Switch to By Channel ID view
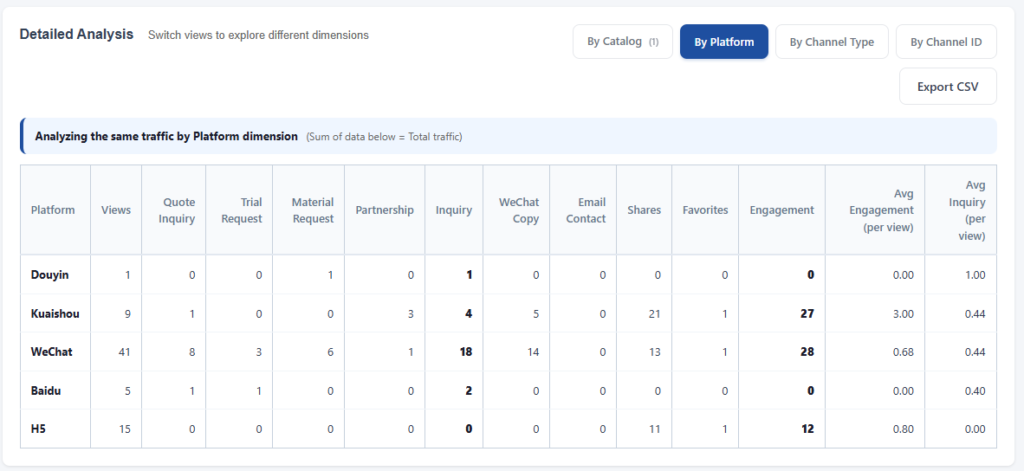The width and height of the screenshot is (1024, 471). pyautogui.click(x=946, y=42)
